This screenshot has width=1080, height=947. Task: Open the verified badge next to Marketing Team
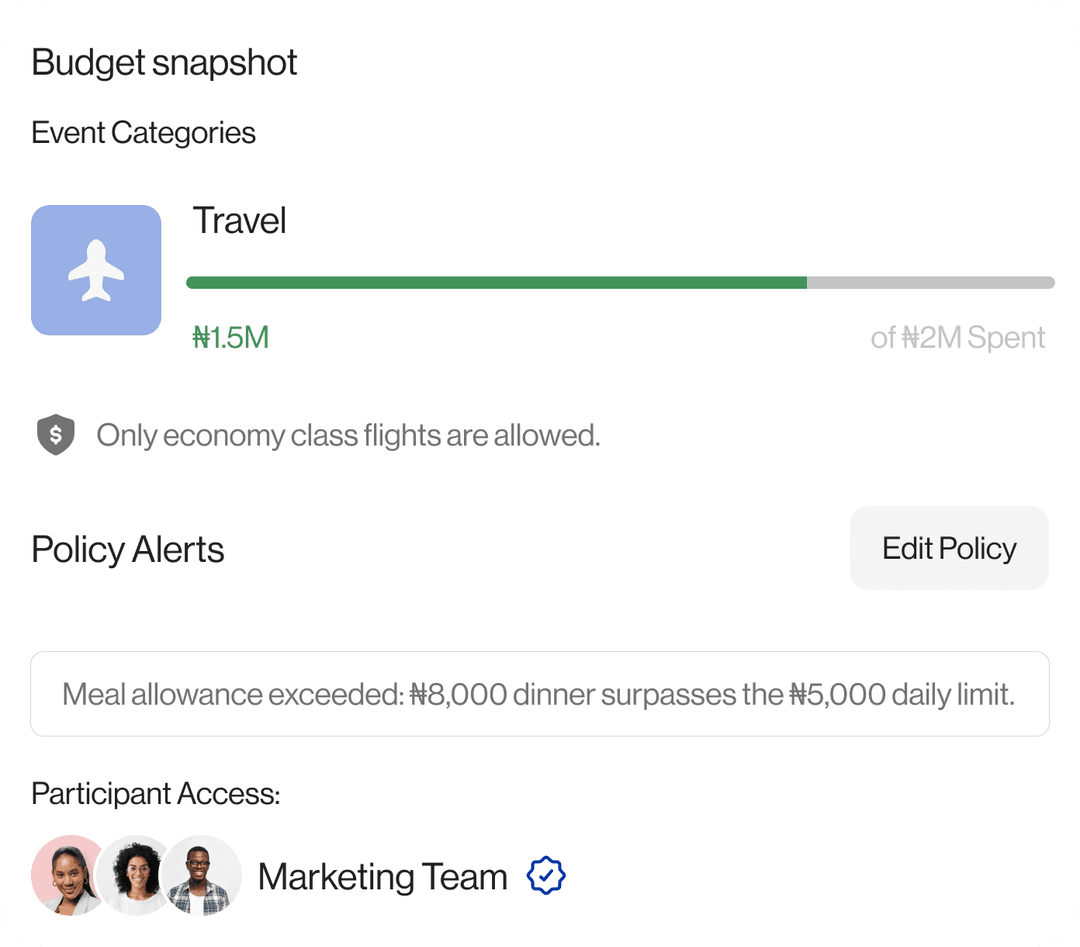pos(545,875)
